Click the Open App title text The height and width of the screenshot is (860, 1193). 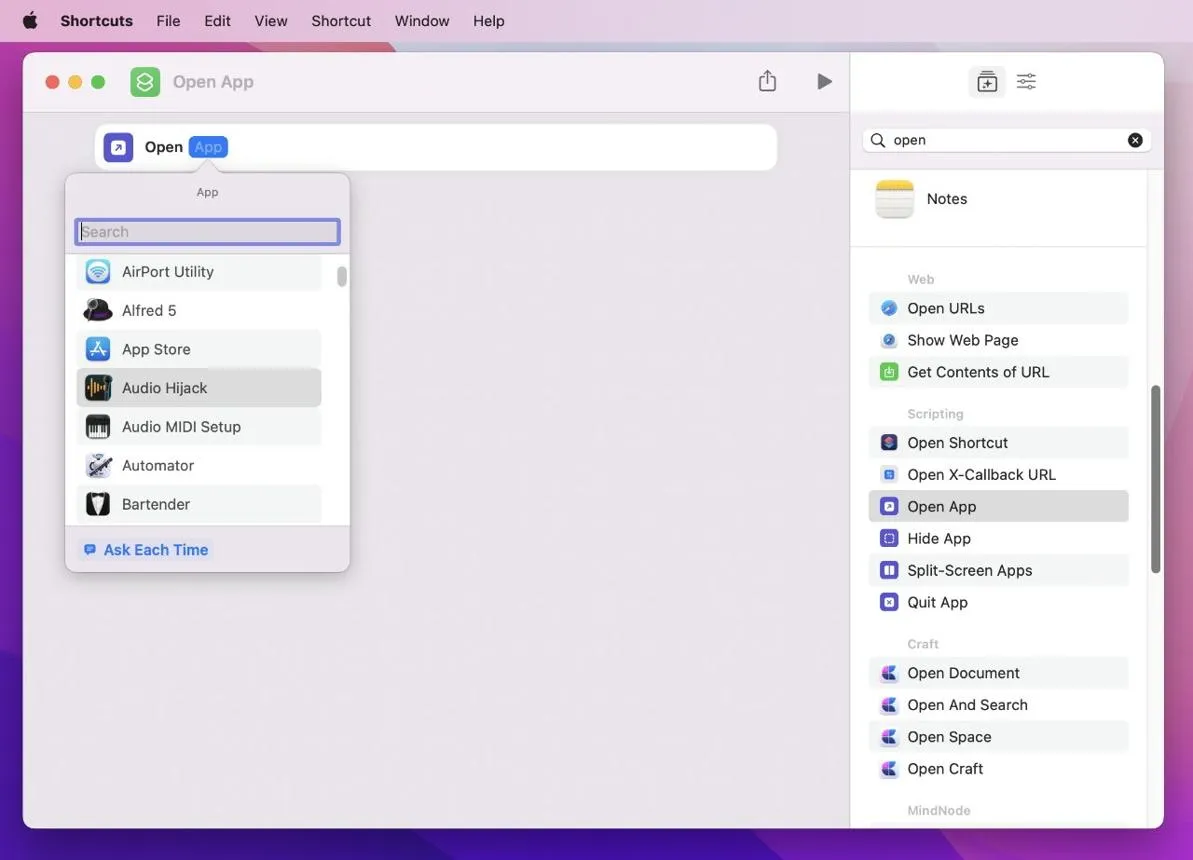point(213,81)
